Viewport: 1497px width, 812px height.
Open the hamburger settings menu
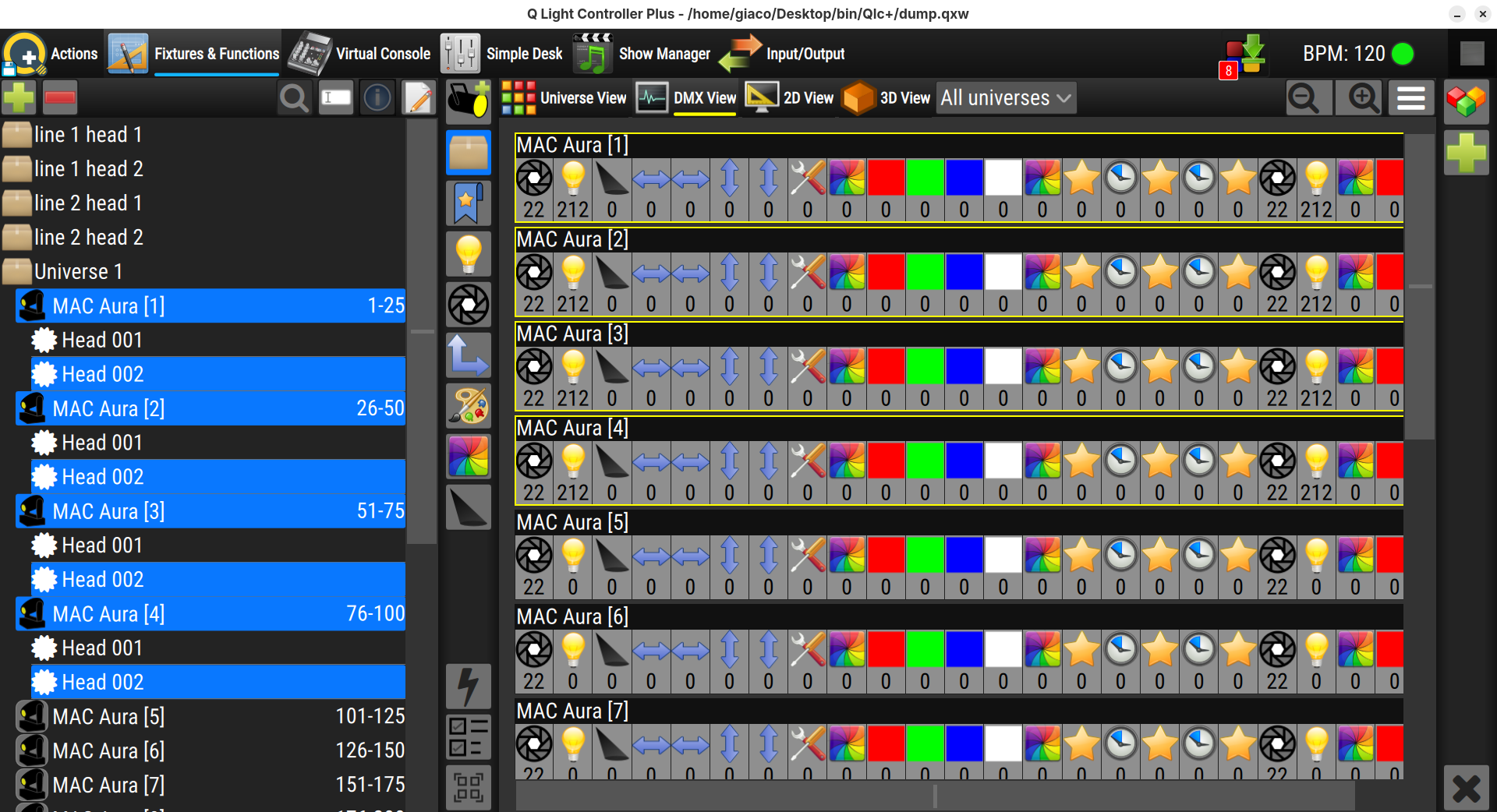point(1411,98)
